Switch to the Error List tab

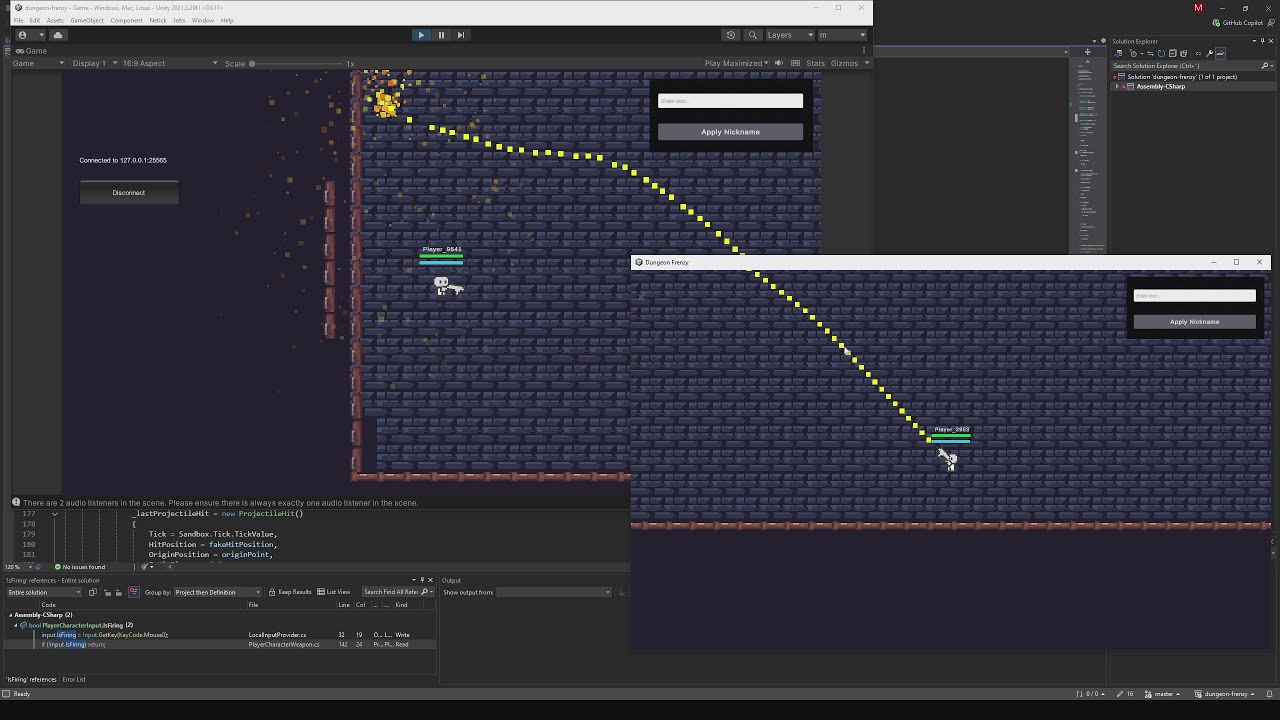(74, 680)
